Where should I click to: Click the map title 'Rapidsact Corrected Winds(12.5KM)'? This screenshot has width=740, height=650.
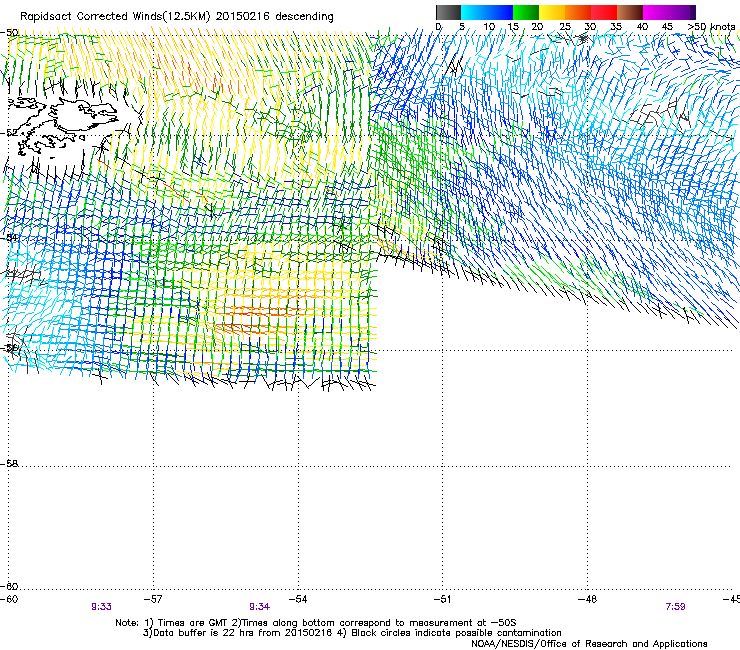coord(115,17)
